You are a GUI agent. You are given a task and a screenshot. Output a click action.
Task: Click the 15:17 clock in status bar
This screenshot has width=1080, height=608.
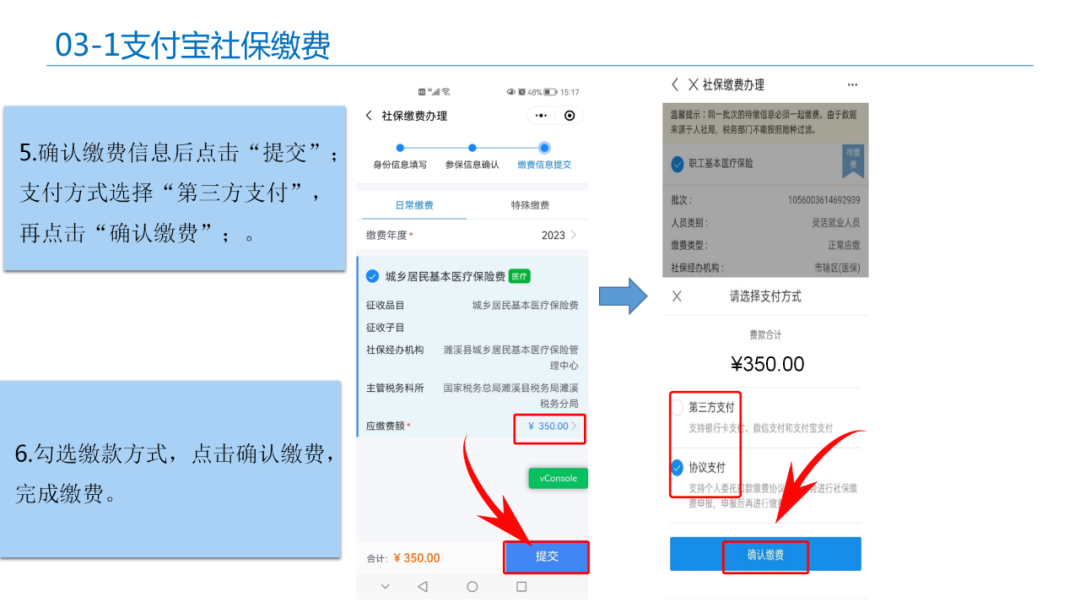(x=570, y=92)
